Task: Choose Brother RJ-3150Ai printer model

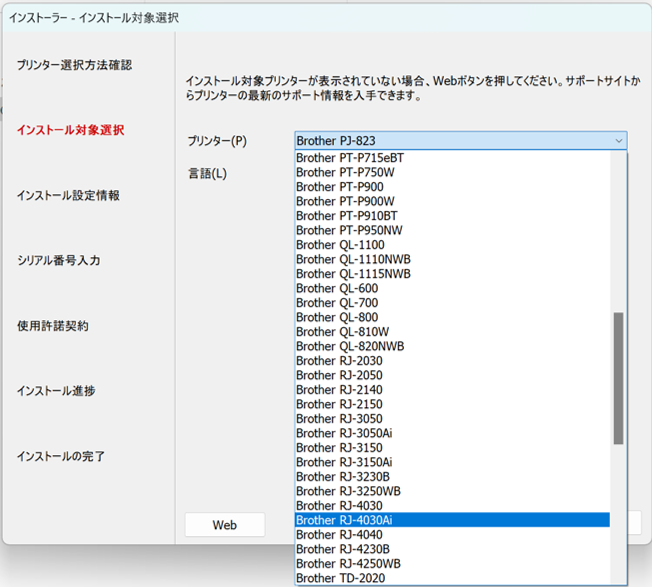Action: click(x=452, y=462)
